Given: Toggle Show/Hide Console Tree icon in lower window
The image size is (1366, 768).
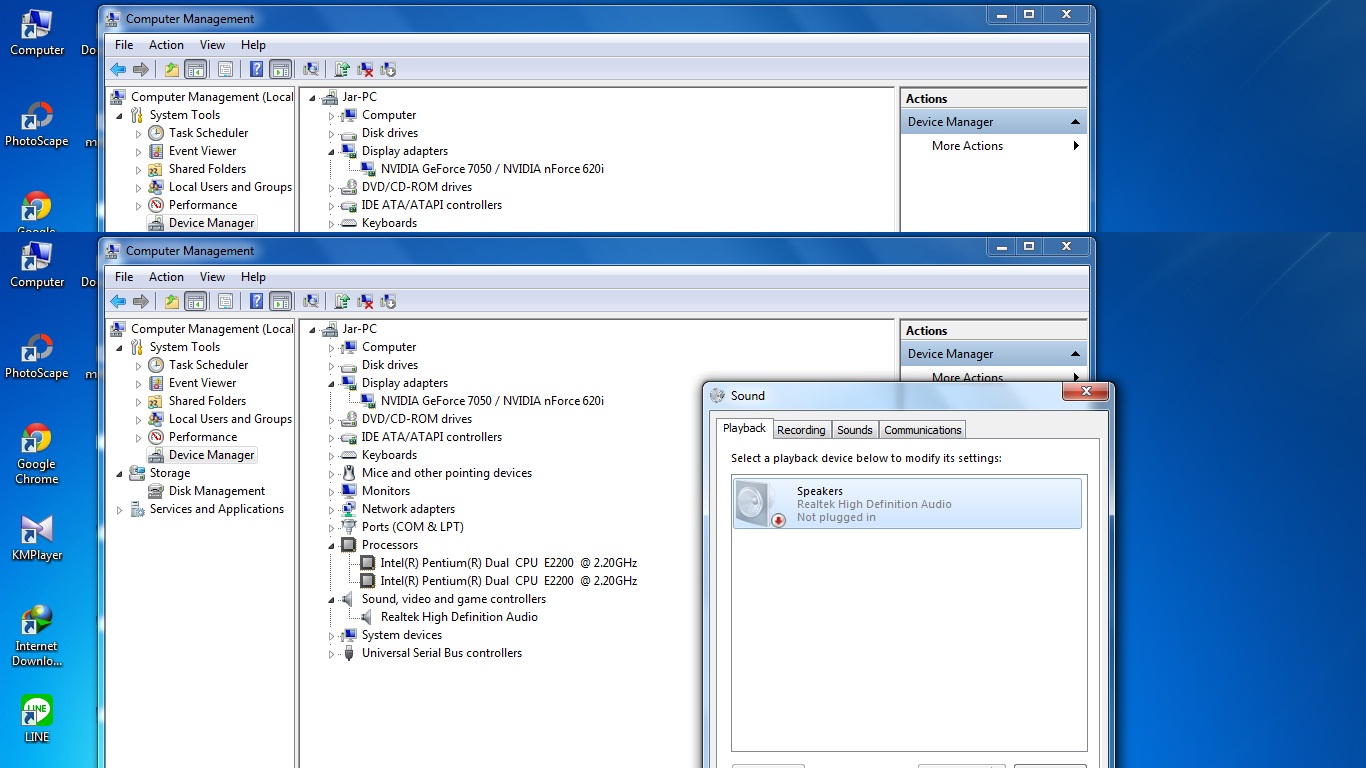Looking at the screenshot, I should (x=196, y=301).
